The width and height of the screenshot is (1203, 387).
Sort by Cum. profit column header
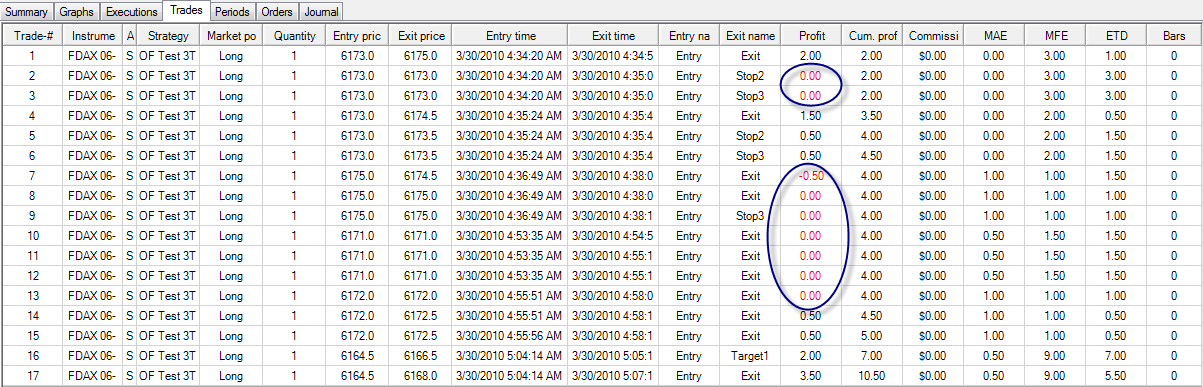871,36
